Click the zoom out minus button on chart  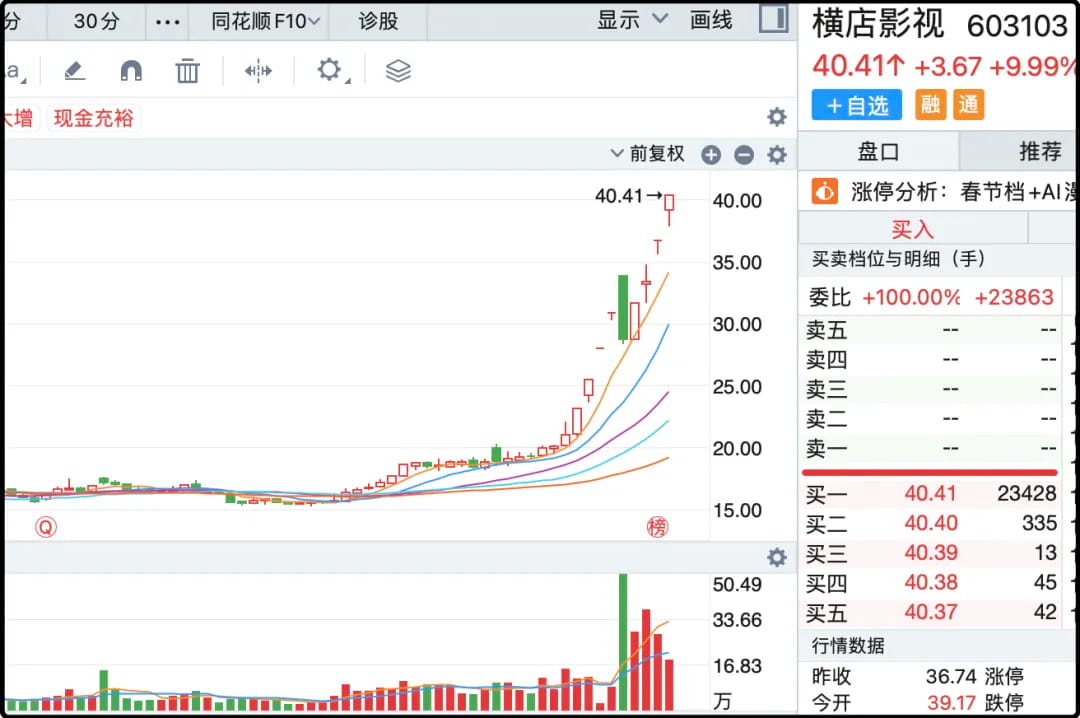[x=743, y=154]
